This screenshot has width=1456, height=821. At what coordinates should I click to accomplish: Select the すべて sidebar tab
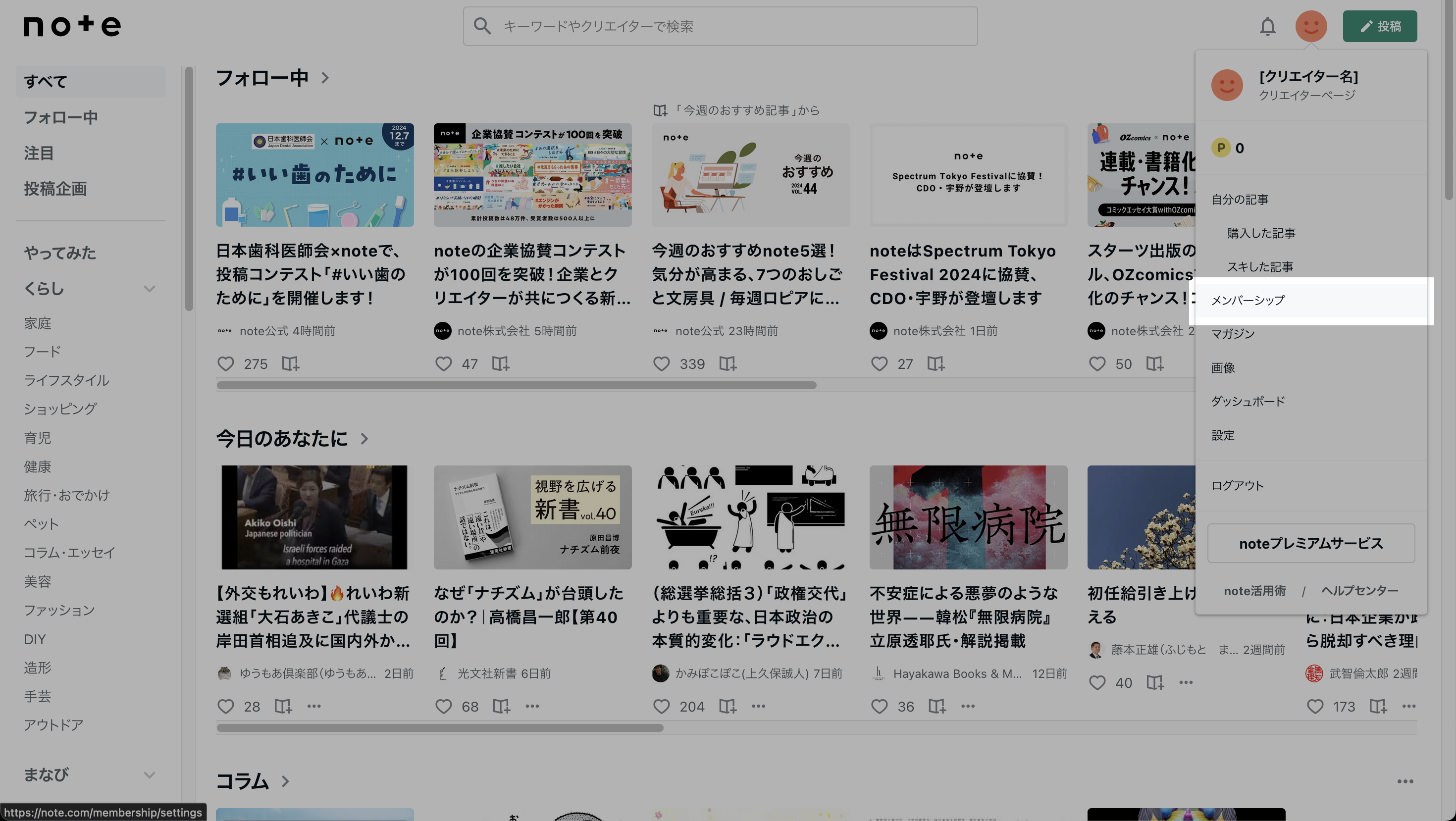coord(91,81)
